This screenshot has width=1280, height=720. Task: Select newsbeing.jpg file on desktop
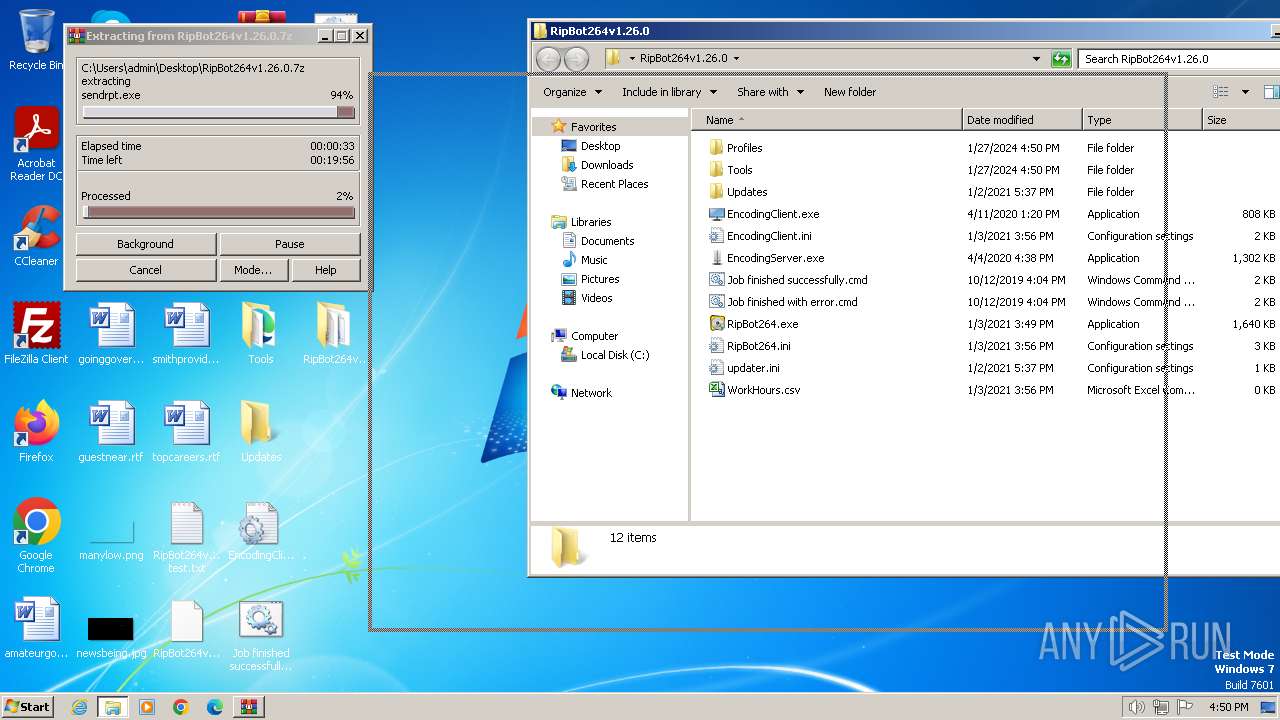[111, 636]
